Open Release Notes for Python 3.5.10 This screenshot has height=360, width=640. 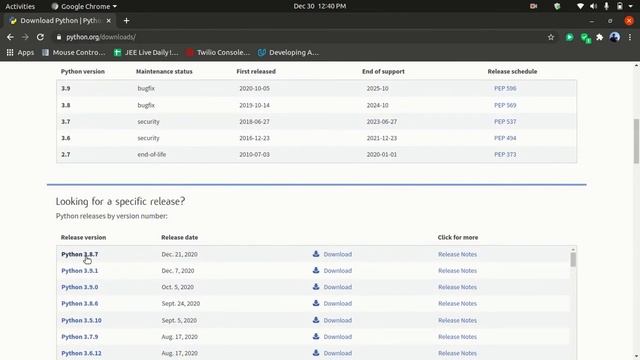457,320
